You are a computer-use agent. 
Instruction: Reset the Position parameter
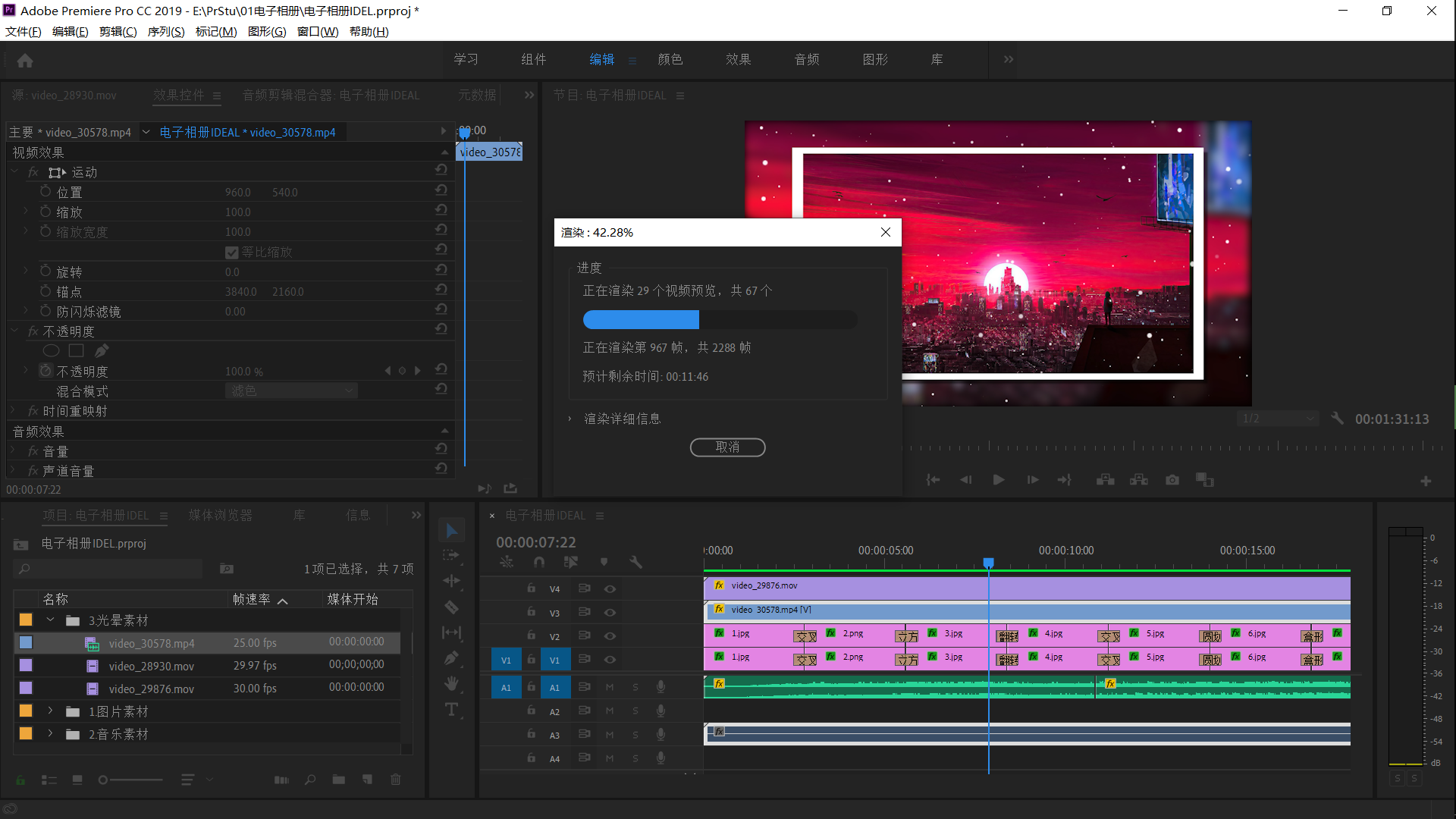(x=441, y=190)
